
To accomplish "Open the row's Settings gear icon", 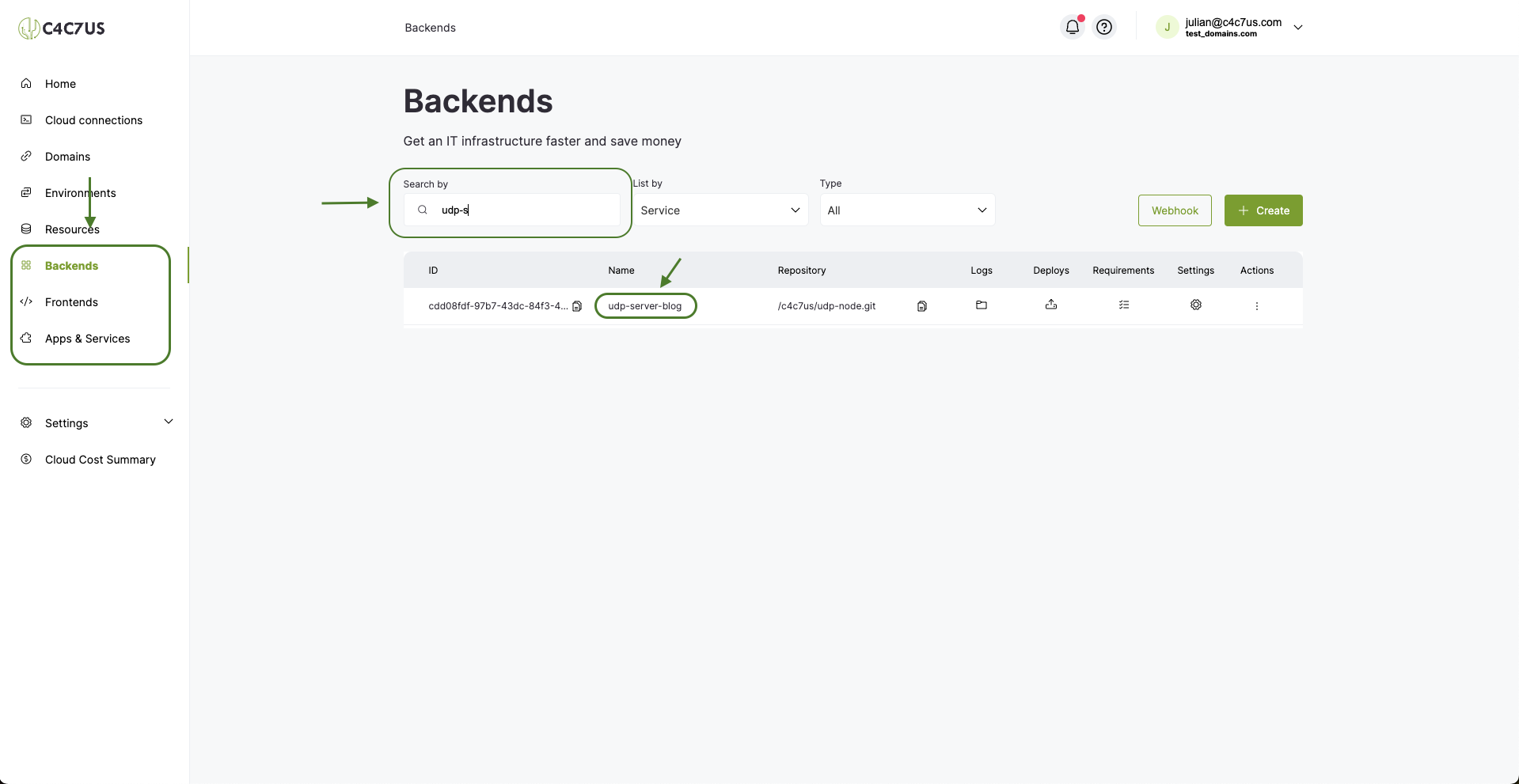I will [1196, 305].
